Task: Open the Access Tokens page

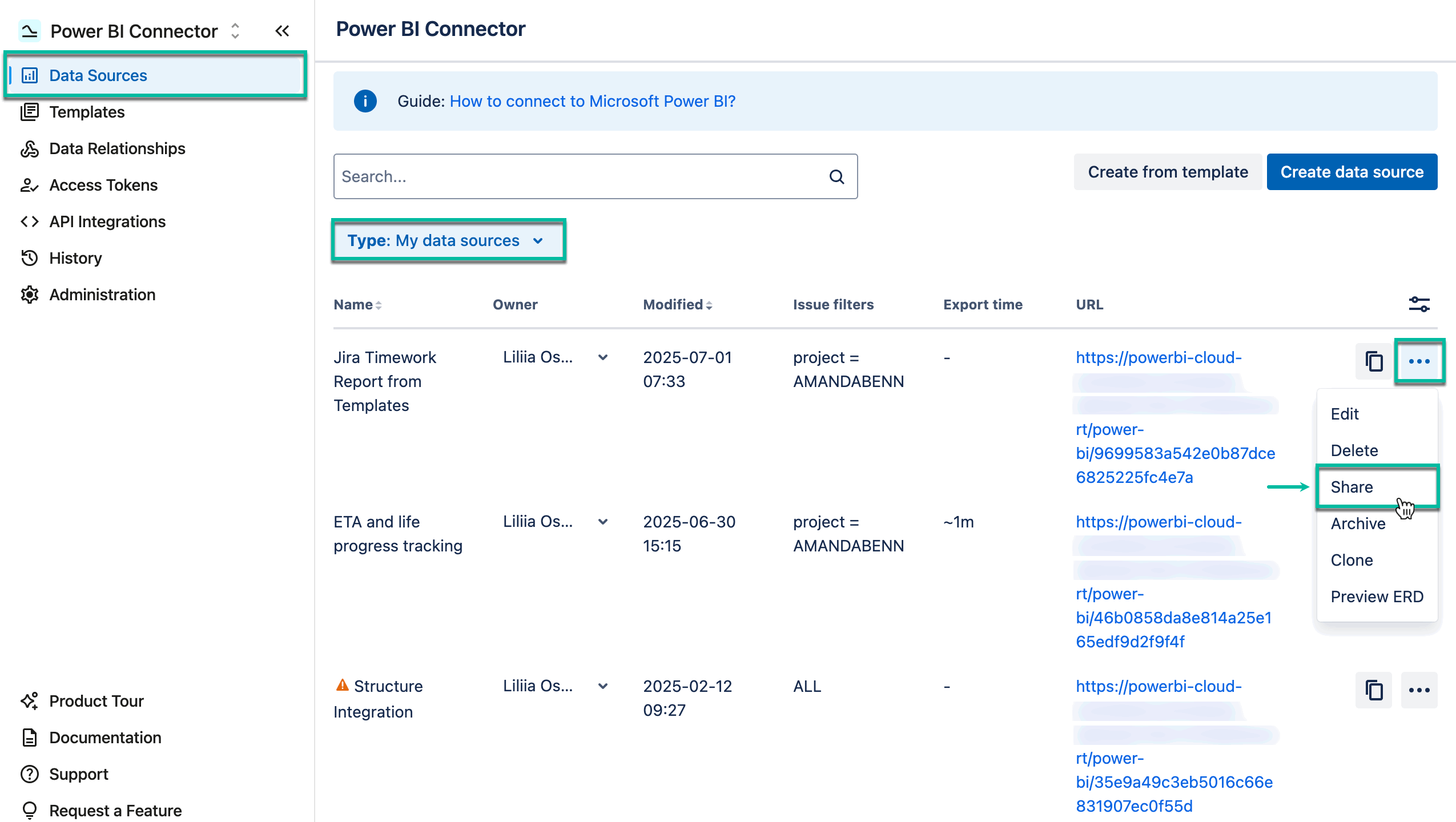Action: 103,185
